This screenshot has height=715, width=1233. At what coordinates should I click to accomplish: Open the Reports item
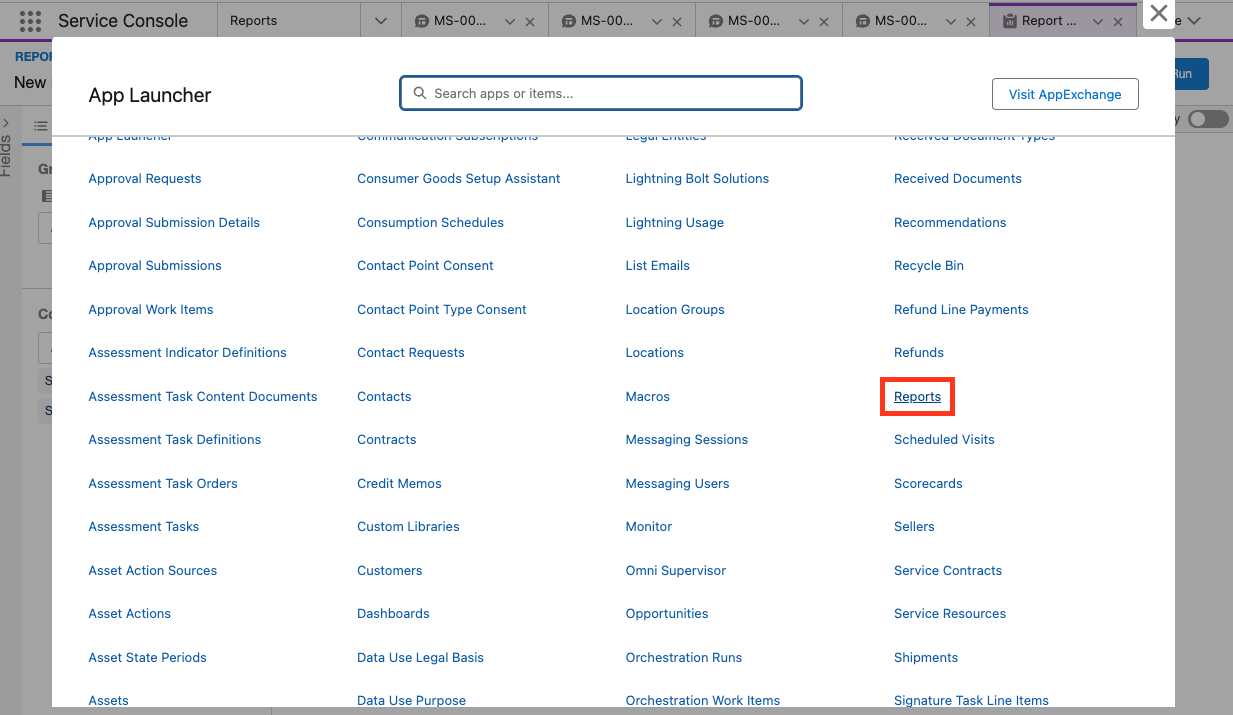(918, 397)
